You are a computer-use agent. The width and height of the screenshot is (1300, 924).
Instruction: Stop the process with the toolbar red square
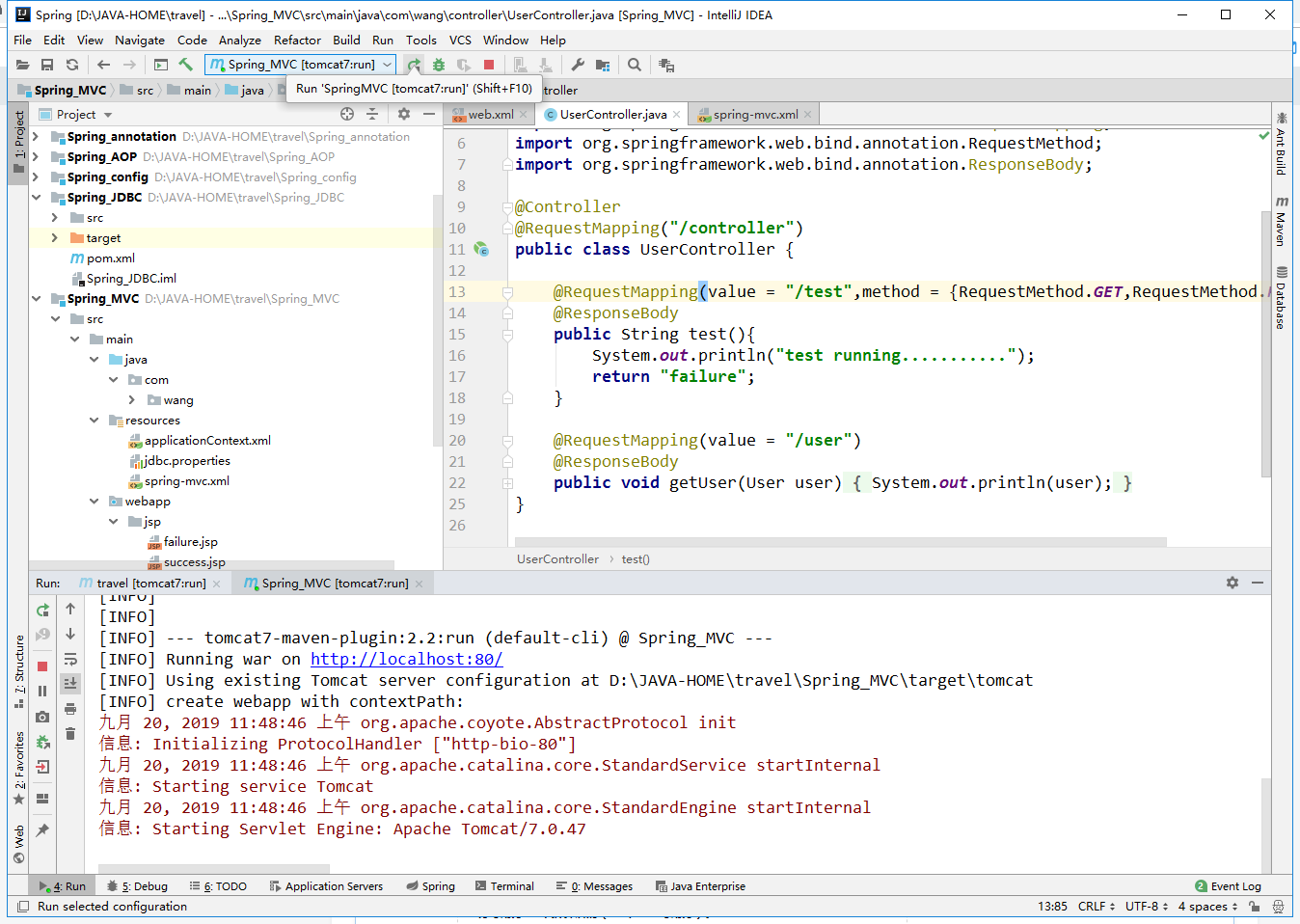click(x=489, y=65)
